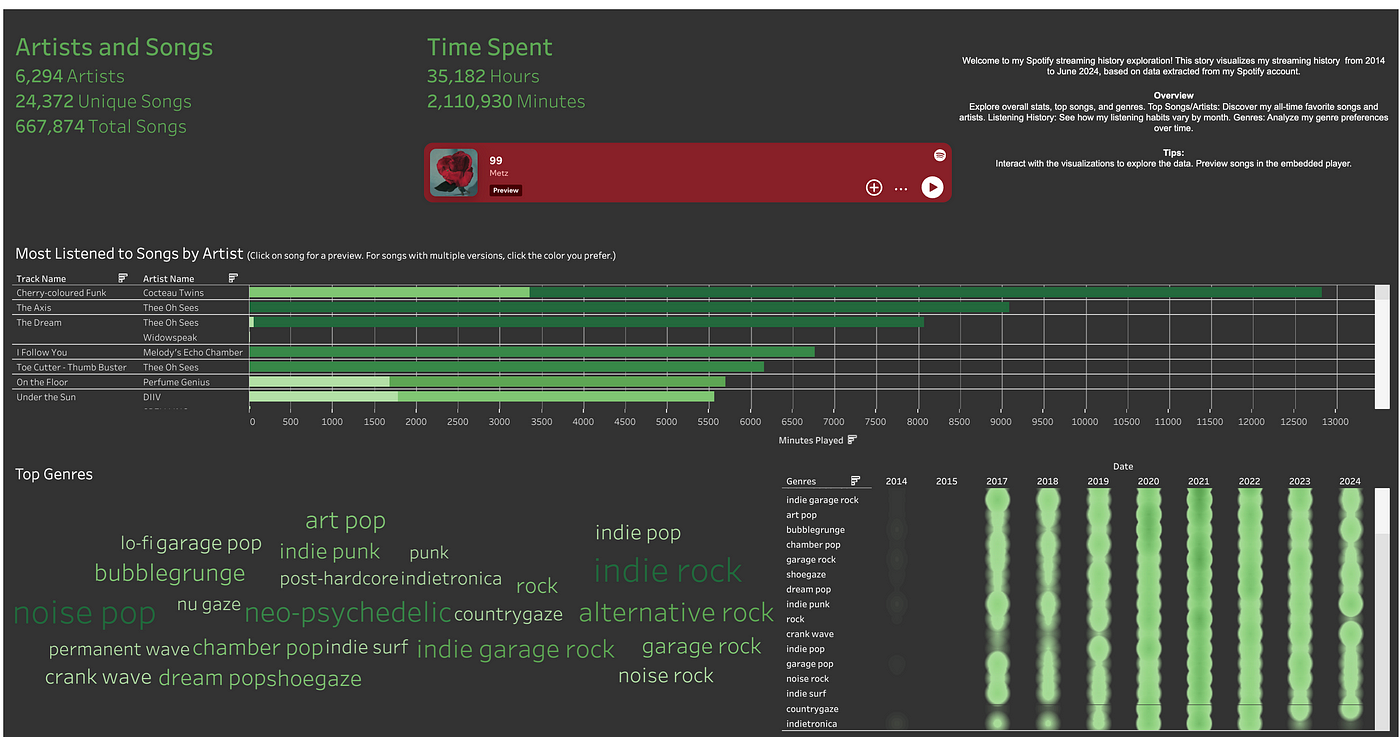Image resolution: width=1400 pixels, height=737 pixels.
Task: Sort using the Genres header icon
Action: (856, 481)
